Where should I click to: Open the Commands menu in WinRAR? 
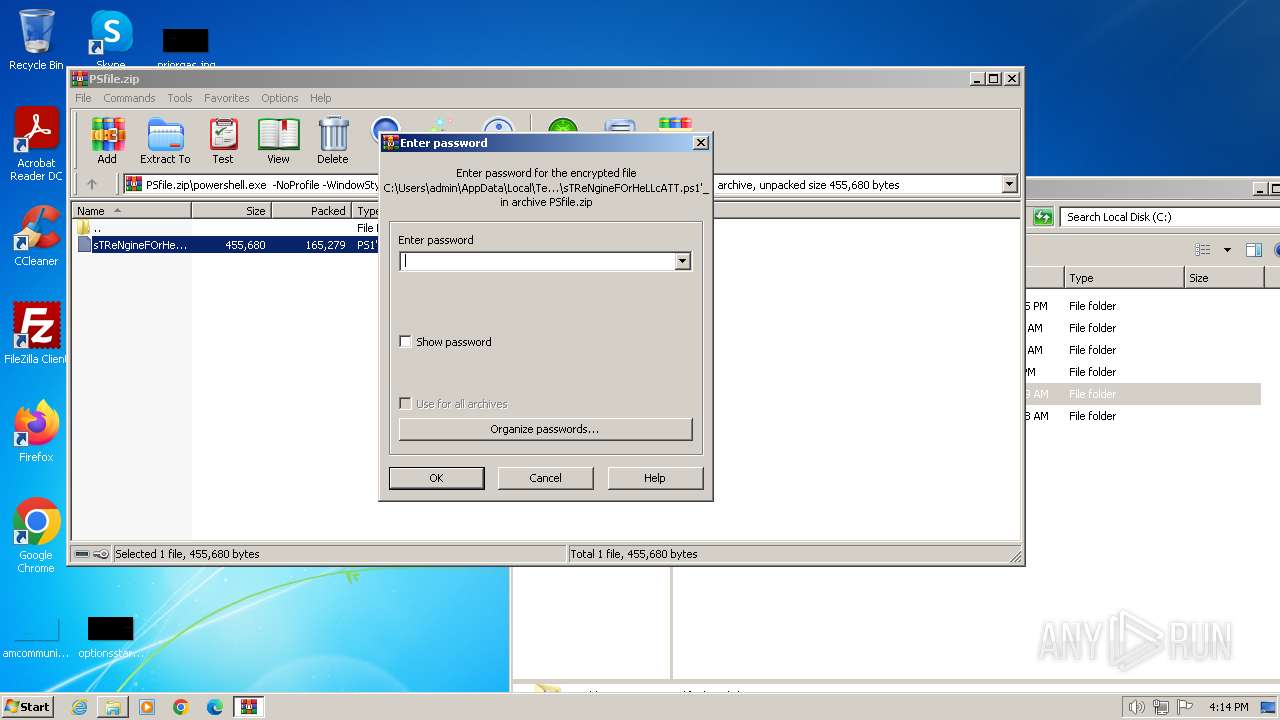coord(129,98)
